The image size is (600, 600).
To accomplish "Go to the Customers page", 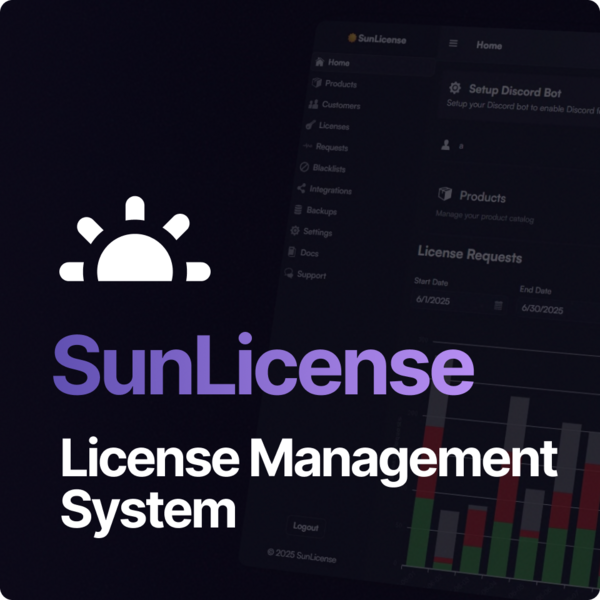I will (x=334, y=104).
